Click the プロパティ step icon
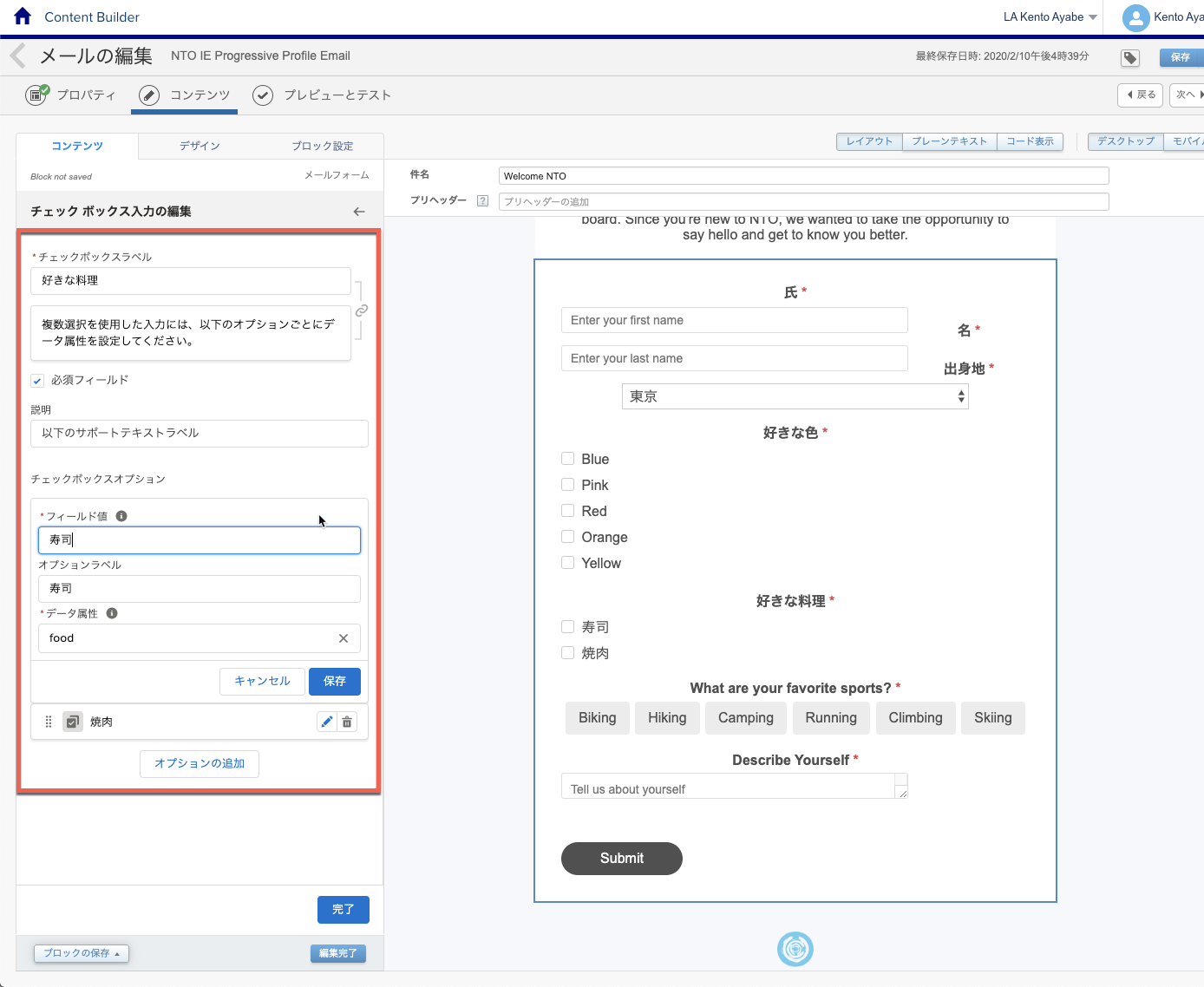This screenshot has height=987, width=1204. pyautogui.click(x=36, y=95)
